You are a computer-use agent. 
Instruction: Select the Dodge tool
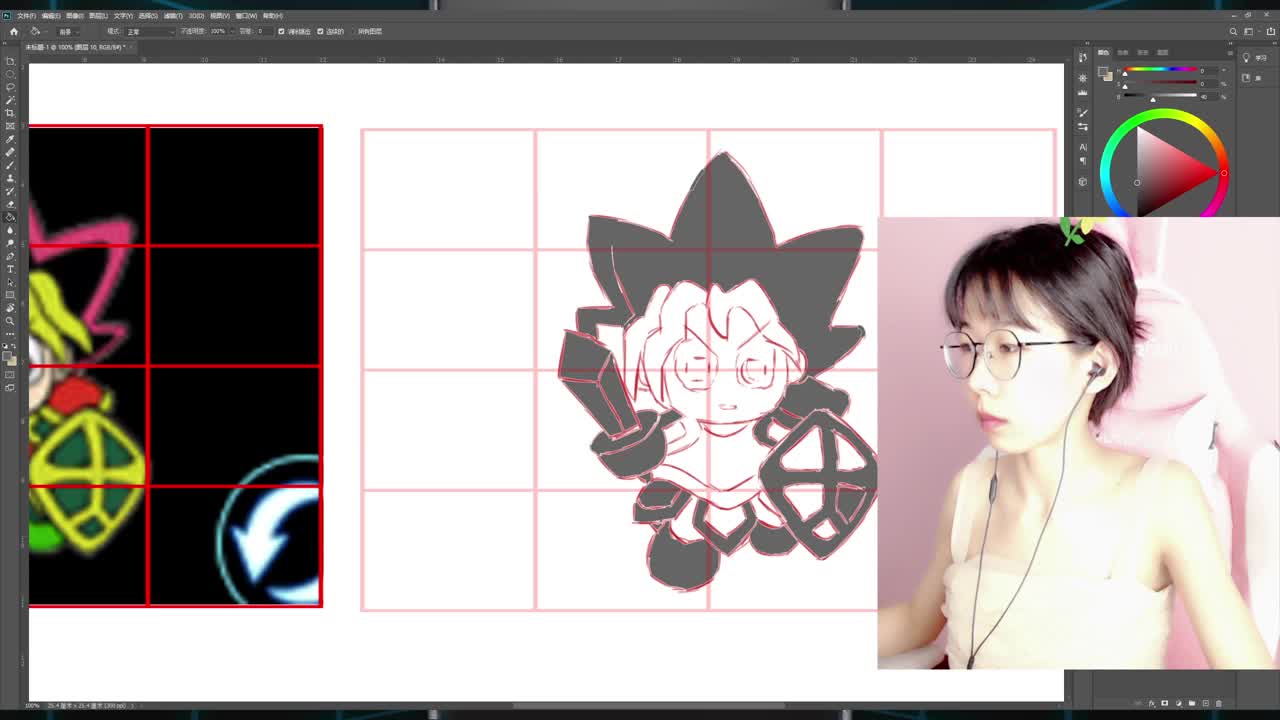10,243
